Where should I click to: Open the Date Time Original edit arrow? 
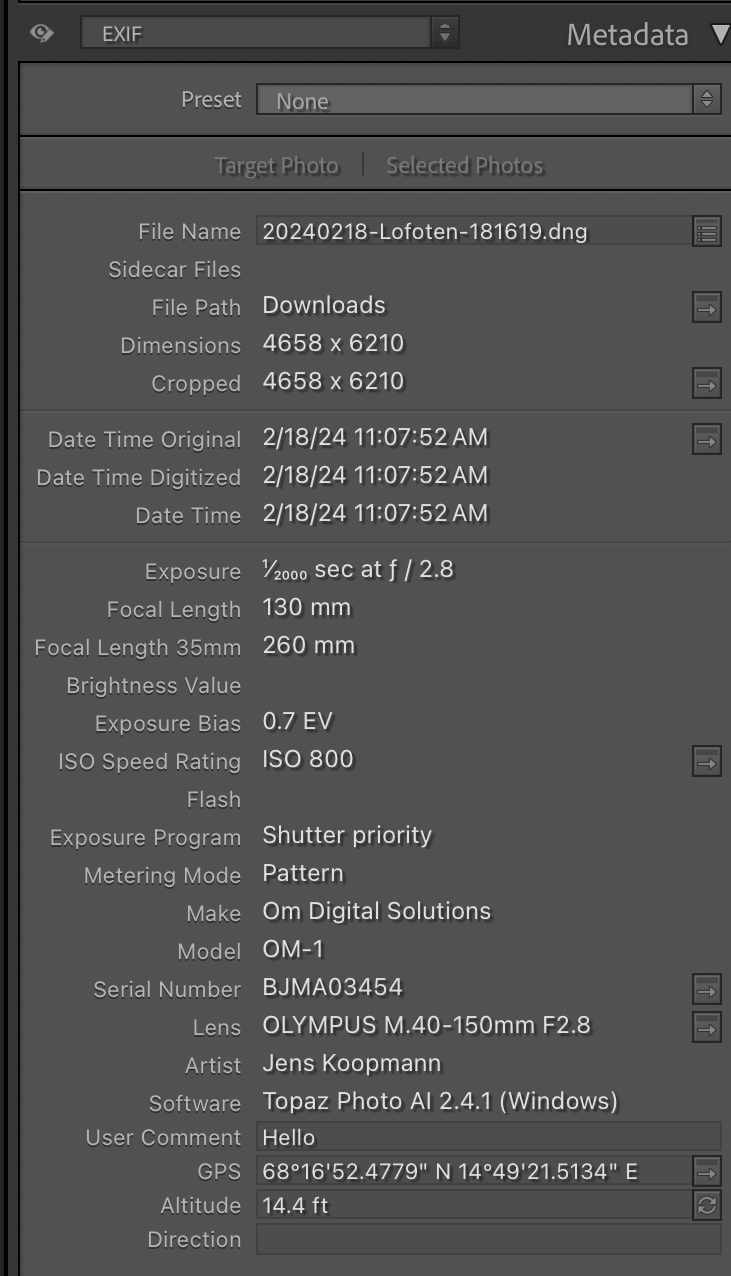707,437
